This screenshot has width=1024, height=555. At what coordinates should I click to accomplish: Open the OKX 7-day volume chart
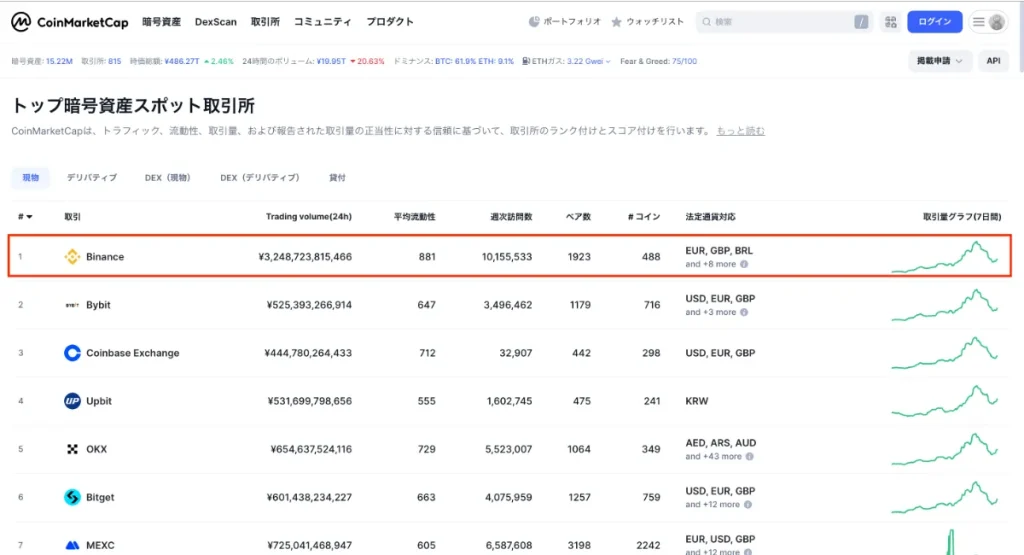[945, 449]
